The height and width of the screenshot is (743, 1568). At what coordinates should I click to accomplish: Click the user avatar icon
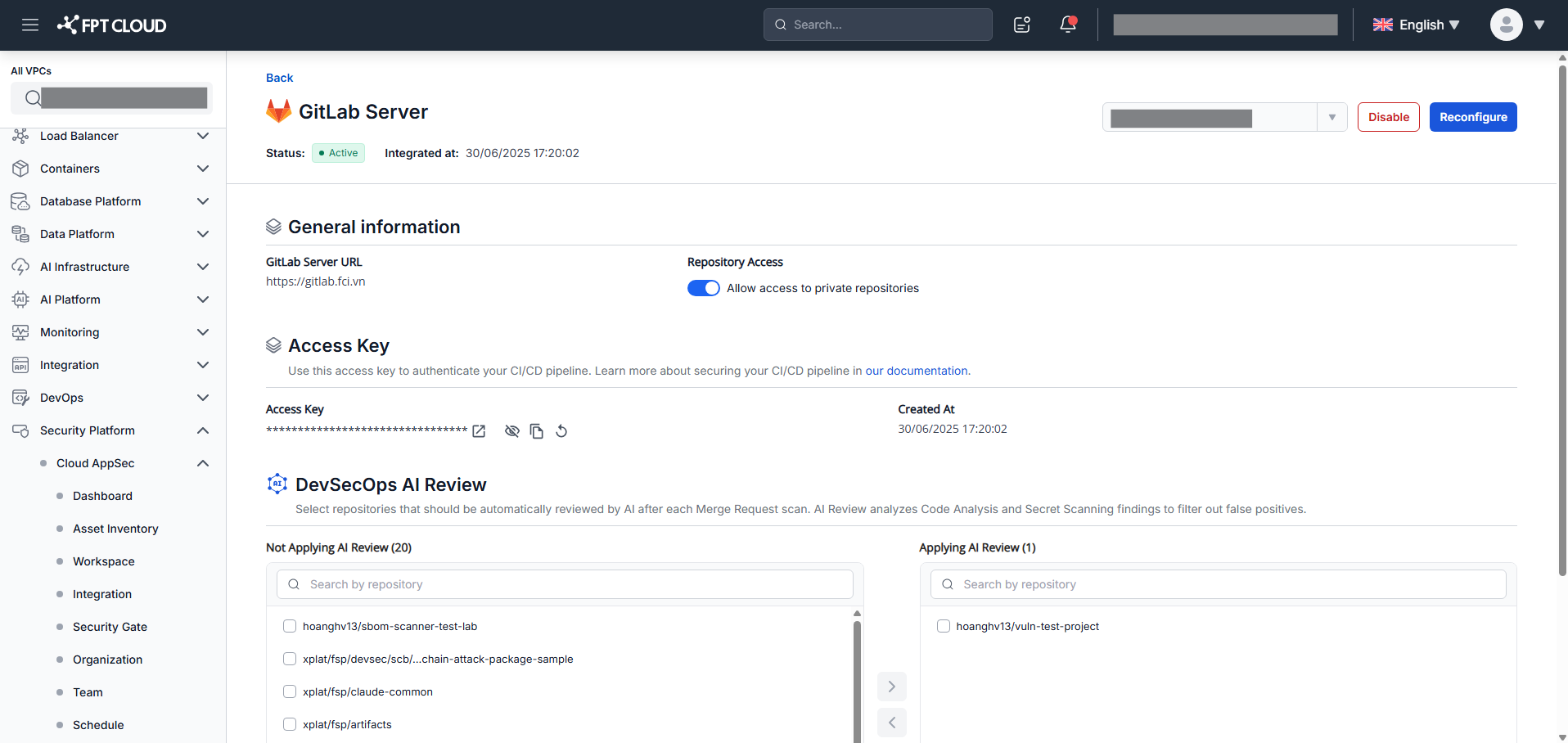[x=1506, y=25]
